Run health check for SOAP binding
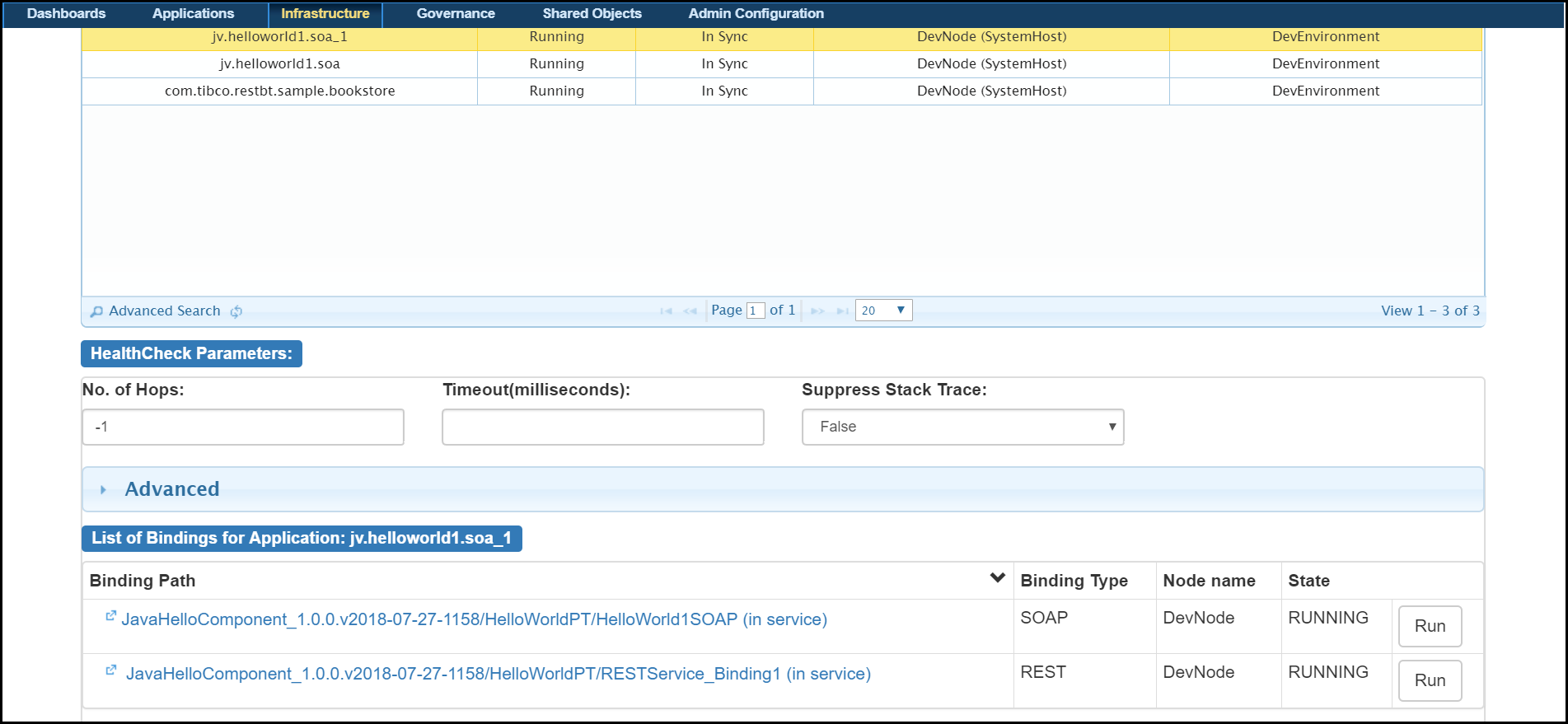The height and width of the screenshot is (724, 1568). tap(1430, 626)
